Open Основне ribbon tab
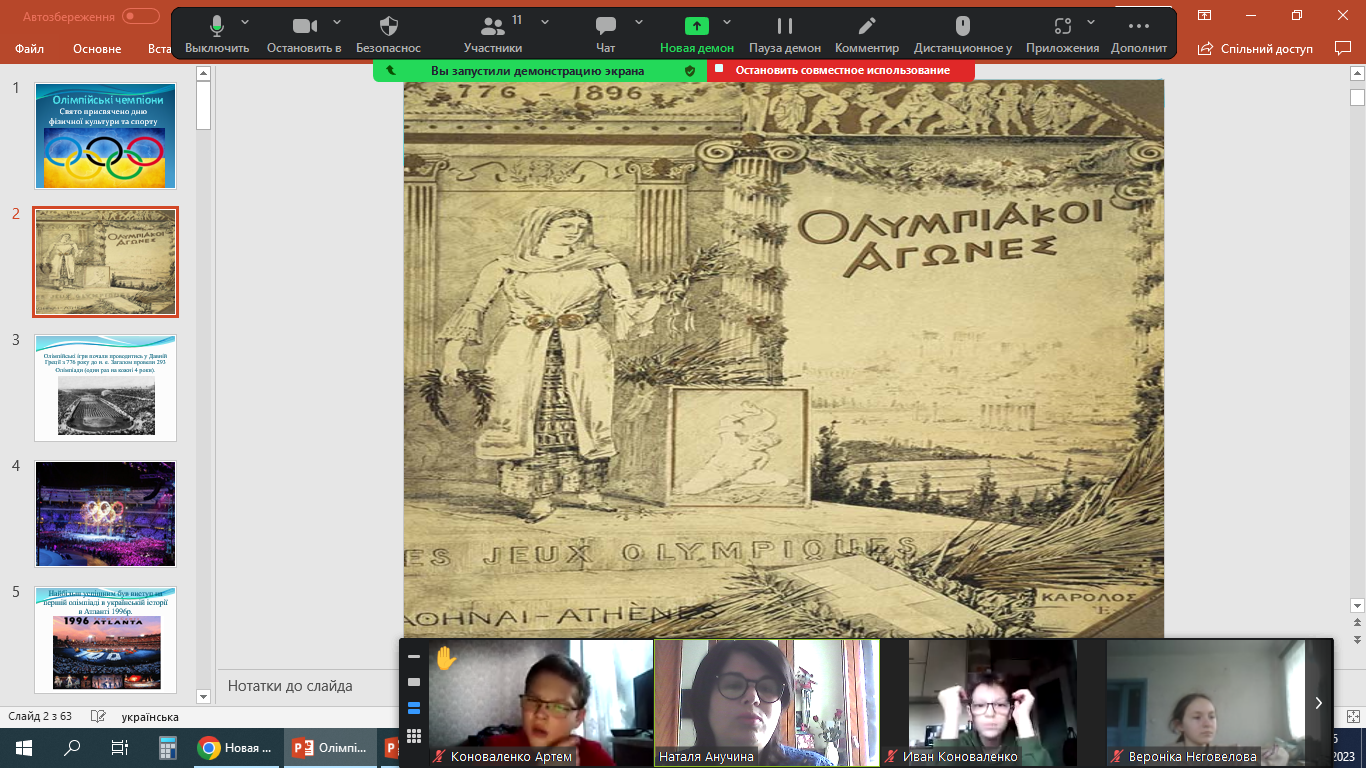 click(x=97, y=49)
